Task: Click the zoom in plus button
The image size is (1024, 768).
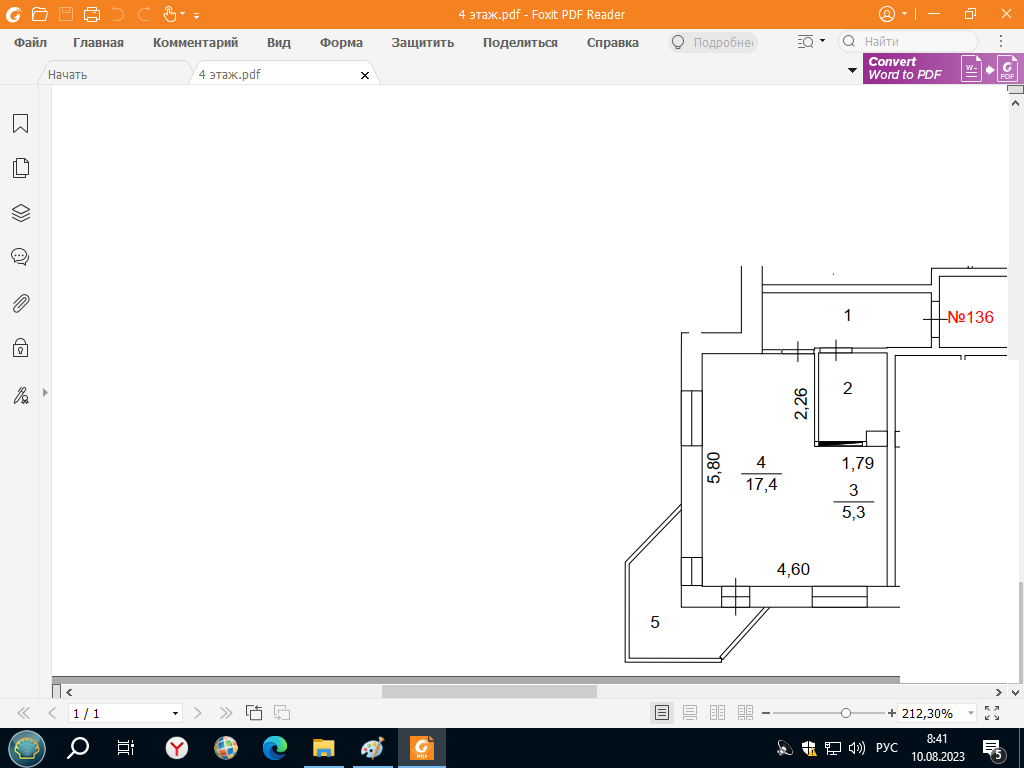Action: (x=891, y=713)
